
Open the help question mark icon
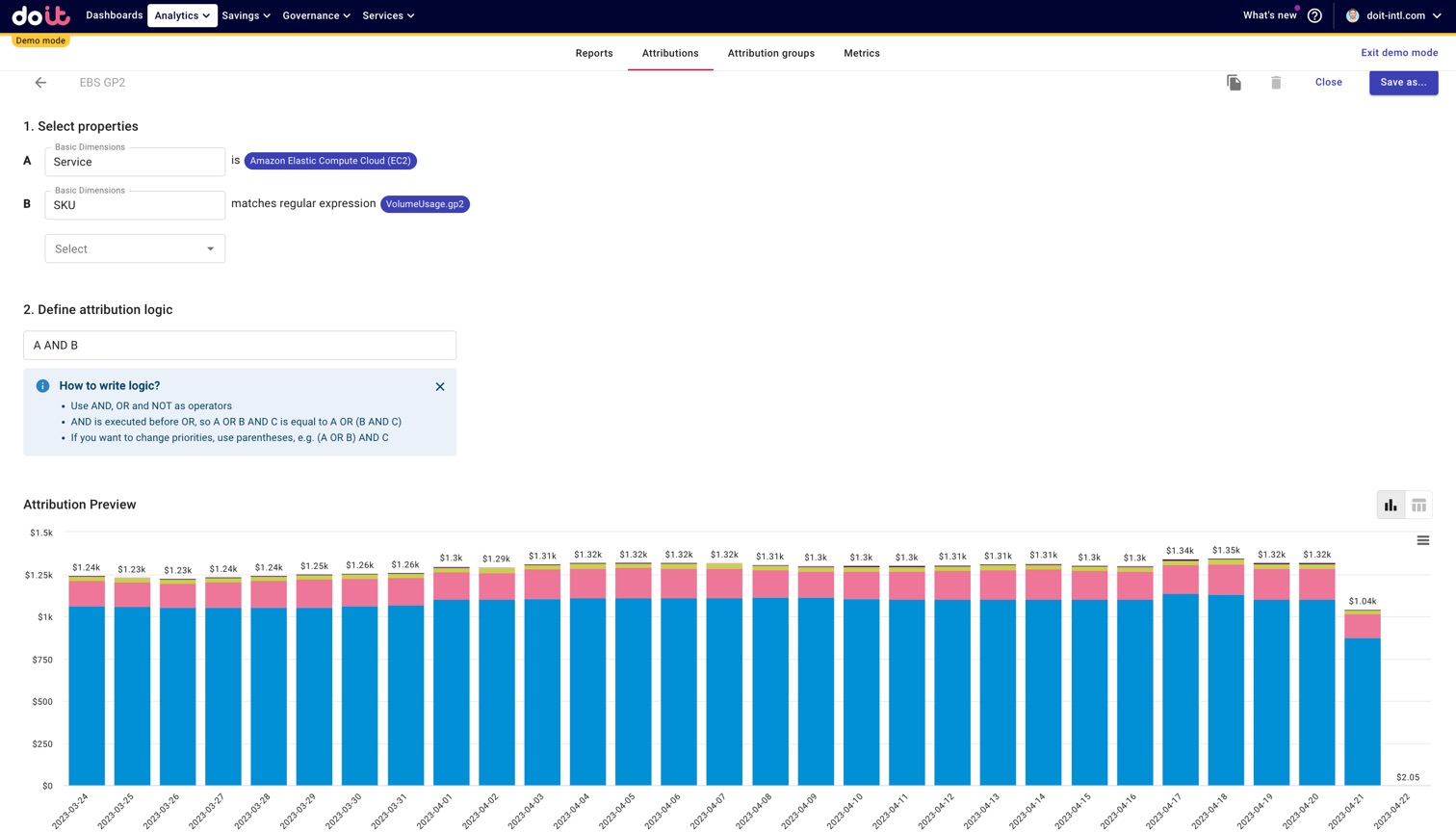pos(1314,15)
